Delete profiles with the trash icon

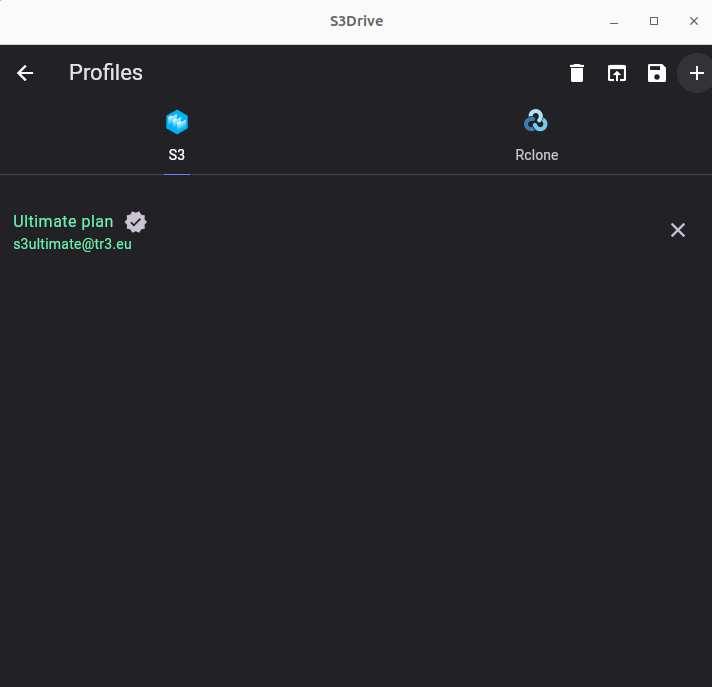tap(577, 73)
